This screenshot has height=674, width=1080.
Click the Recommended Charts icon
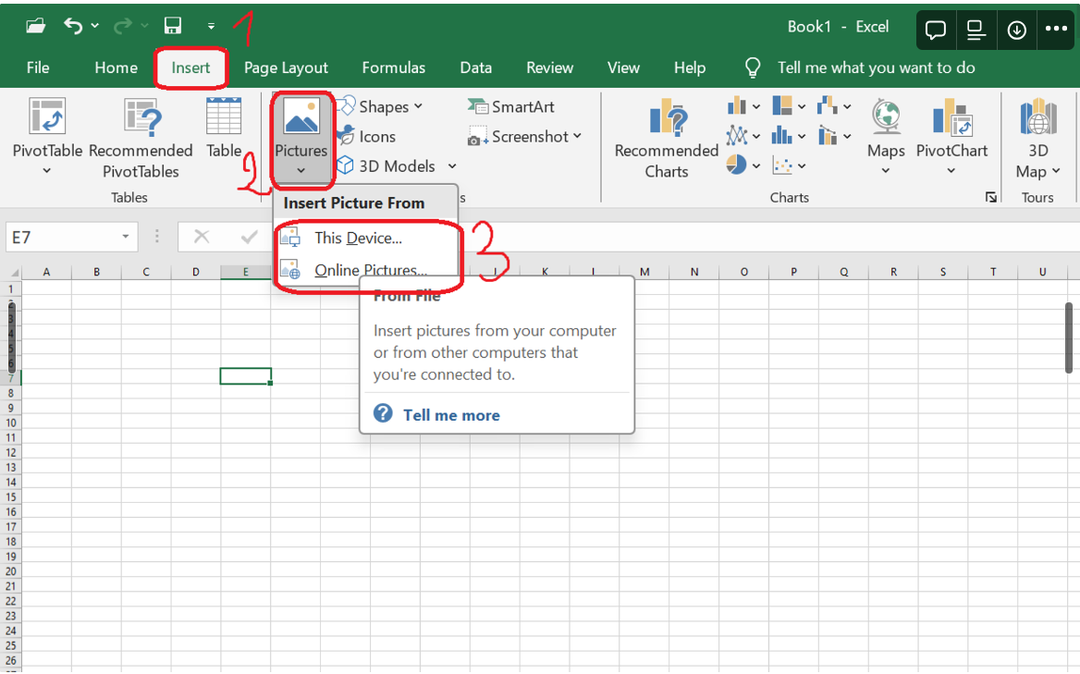[x=666, y=118]
